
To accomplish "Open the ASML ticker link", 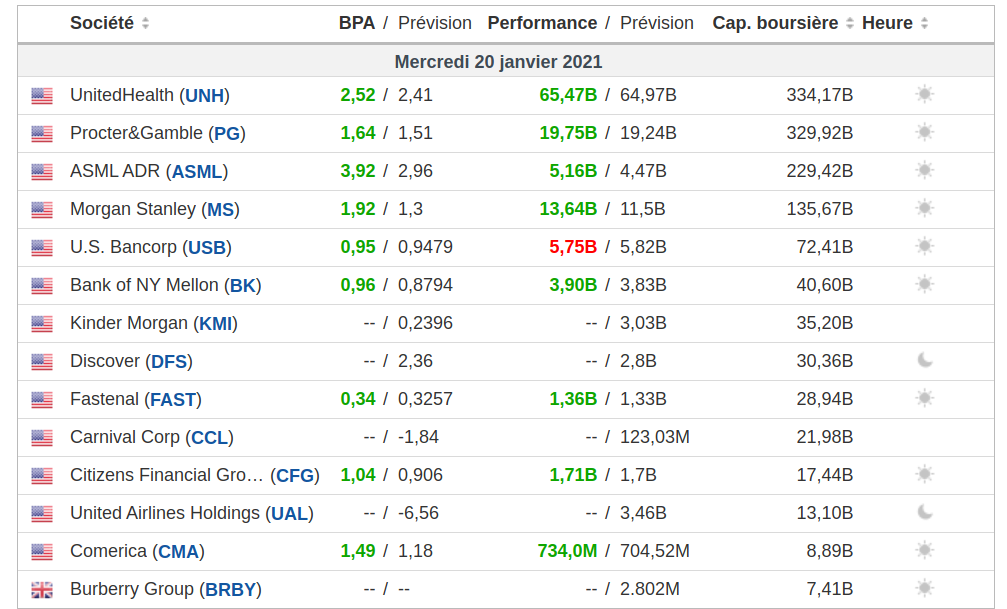I will tap(197, 172).
